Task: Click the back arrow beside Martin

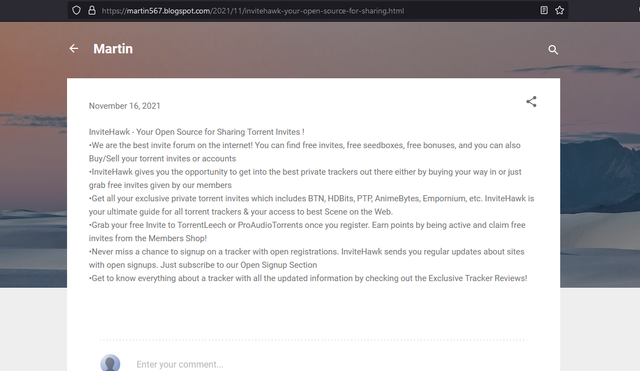Action: (x=74, y=49)
